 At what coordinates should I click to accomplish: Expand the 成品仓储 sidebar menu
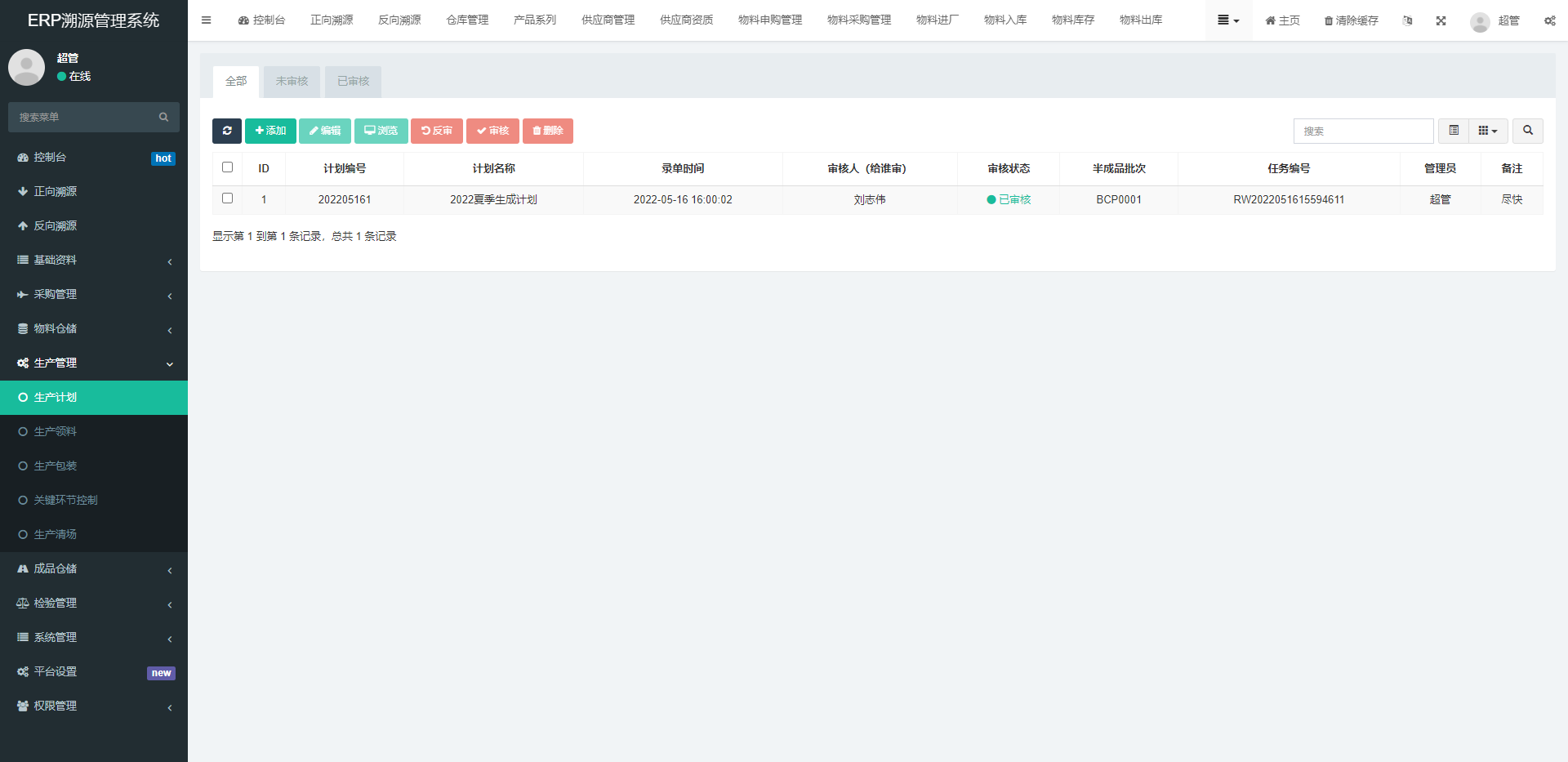tap(94, 568)
